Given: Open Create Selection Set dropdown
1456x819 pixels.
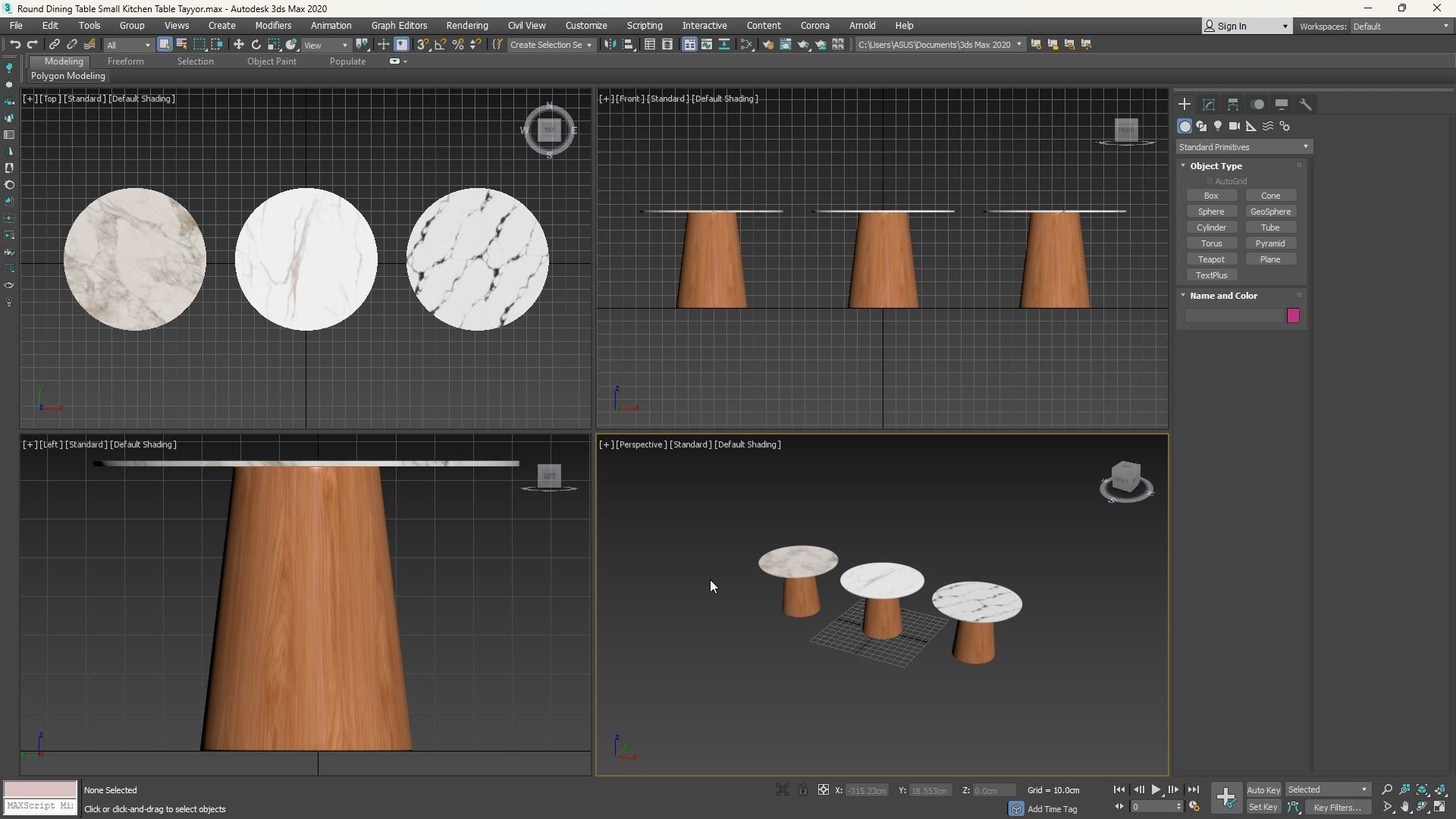Looking at the screenshot, I should [551, 45].
